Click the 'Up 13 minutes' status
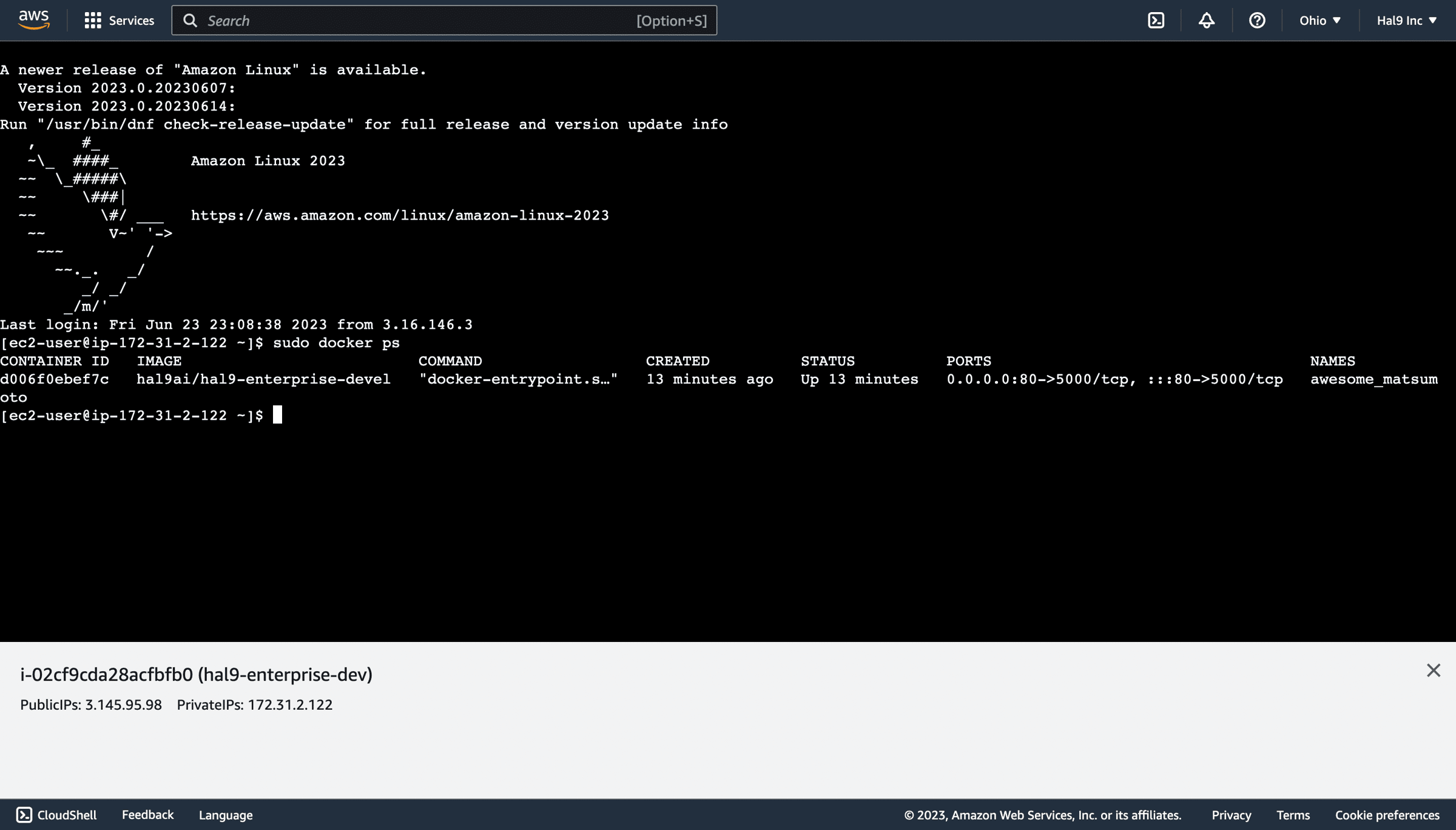Image resolution: width=1456 pixels, height=830 pixels. pyautogui.click(x=860, y=379)
